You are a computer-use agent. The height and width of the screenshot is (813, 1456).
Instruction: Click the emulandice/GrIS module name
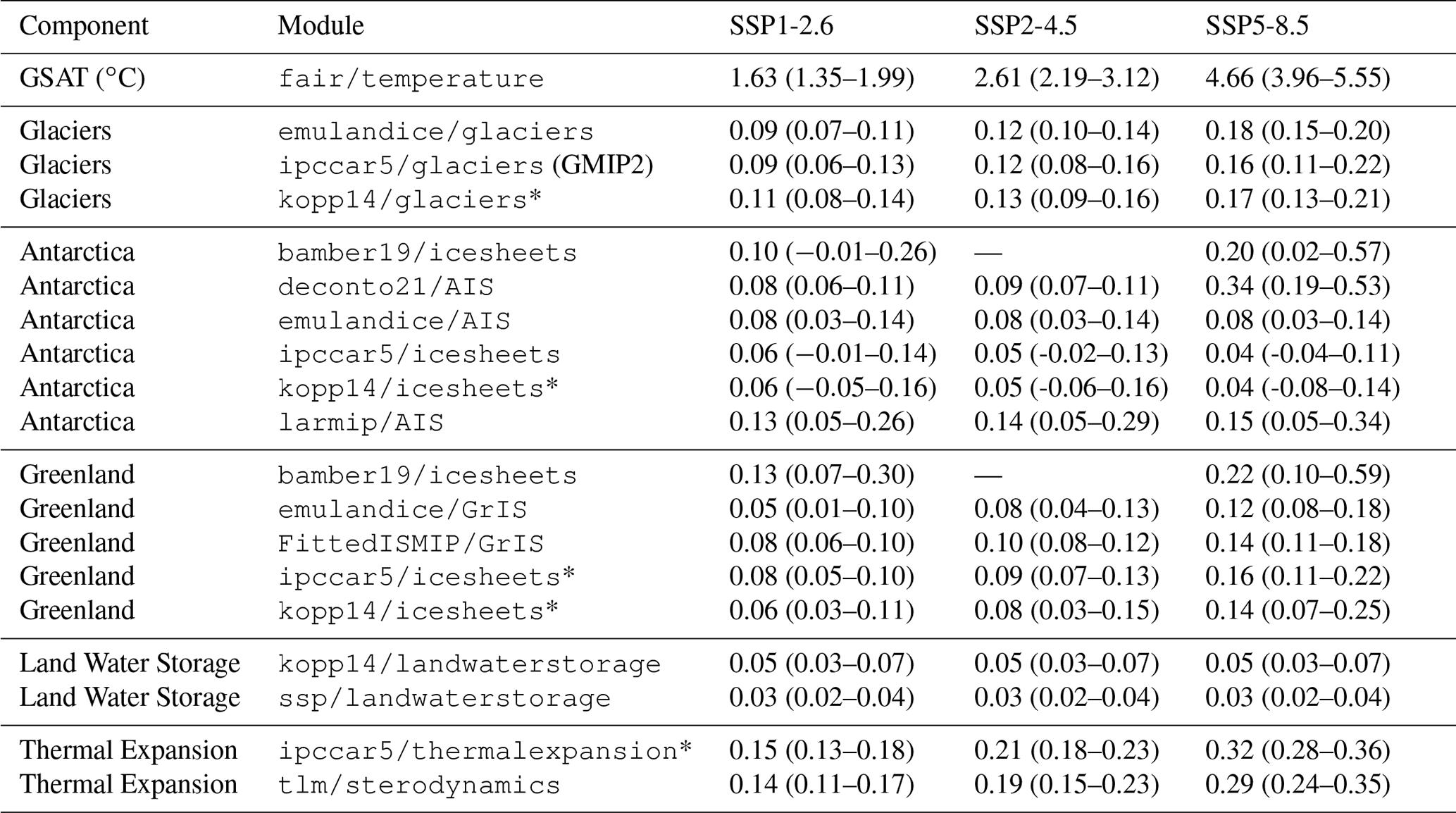coord(402,509)
